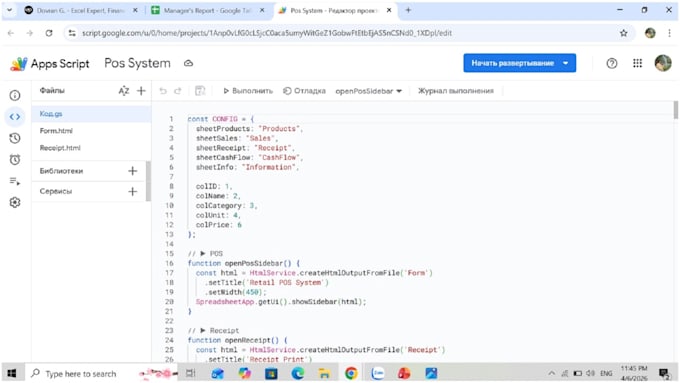Bookmark this page with star icon
This screenshot has width=680, height=383.
point(624,33)
